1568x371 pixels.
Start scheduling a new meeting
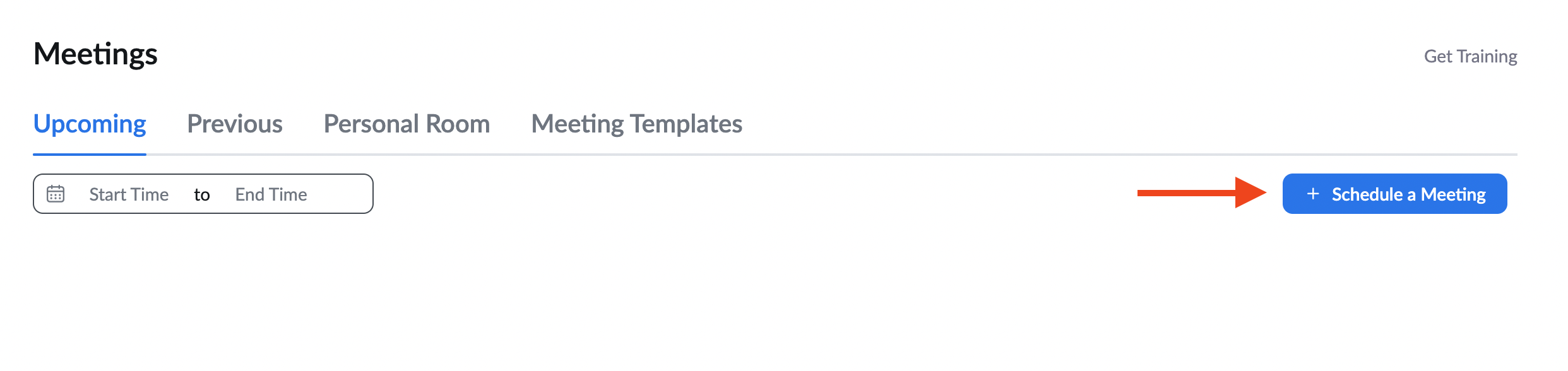pos(1394,194)
